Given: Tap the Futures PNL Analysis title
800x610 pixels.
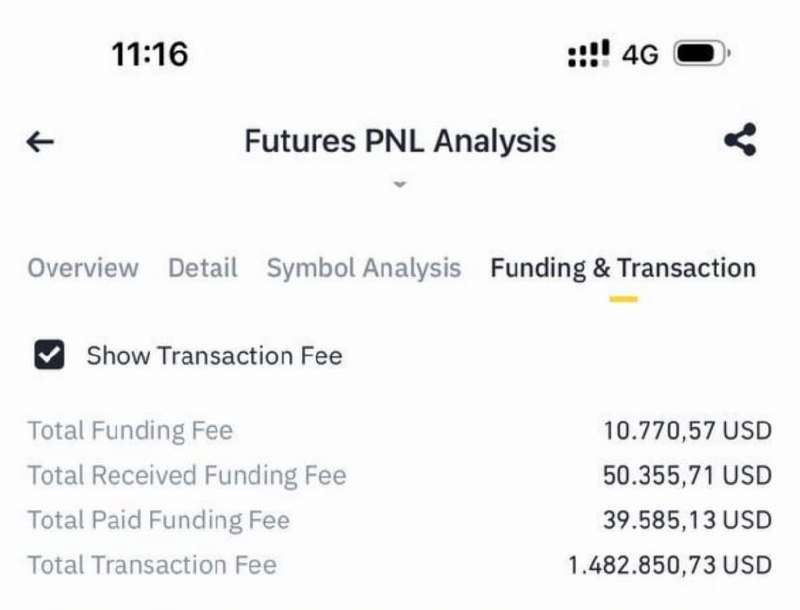Looking at the screenshot, I should 400,141.
